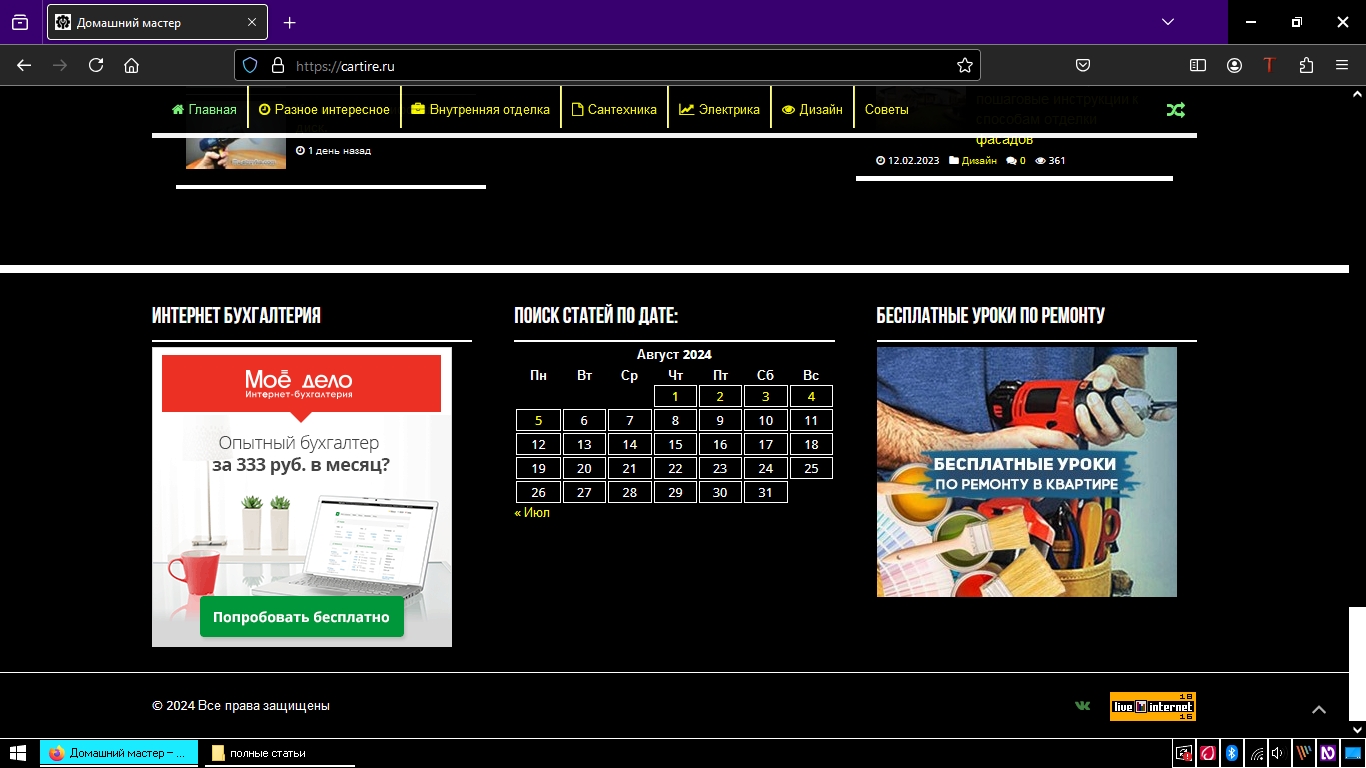Open the extensions puzzle icon
The height and width of the screenshot is (768, 1366).
tap(1306, 65)
